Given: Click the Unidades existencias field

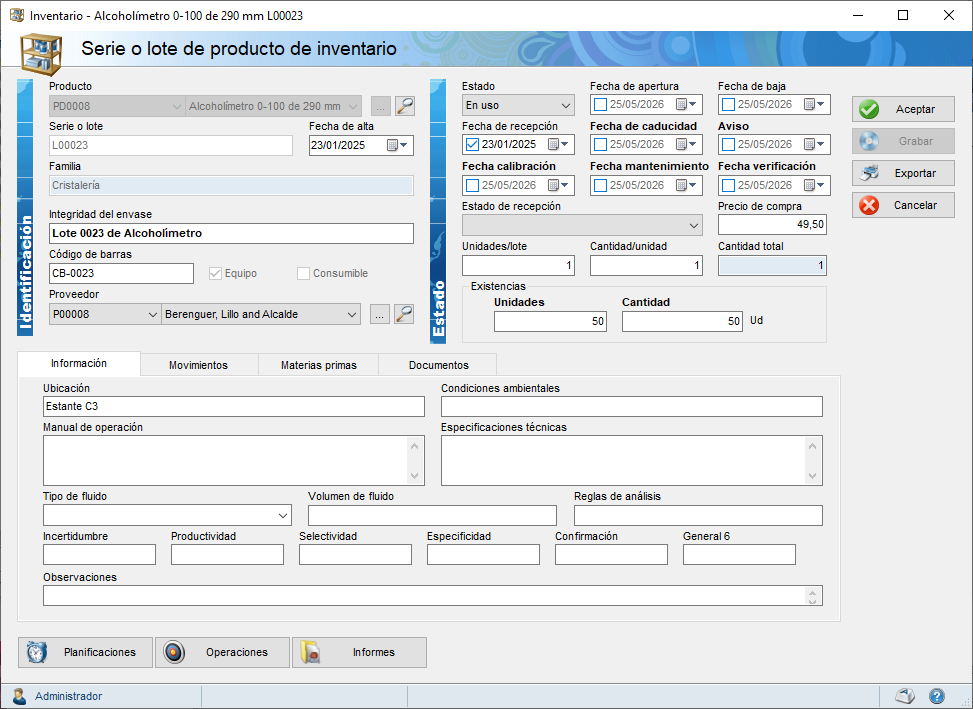Looking at the screenshot, I should tap(550, 321).
